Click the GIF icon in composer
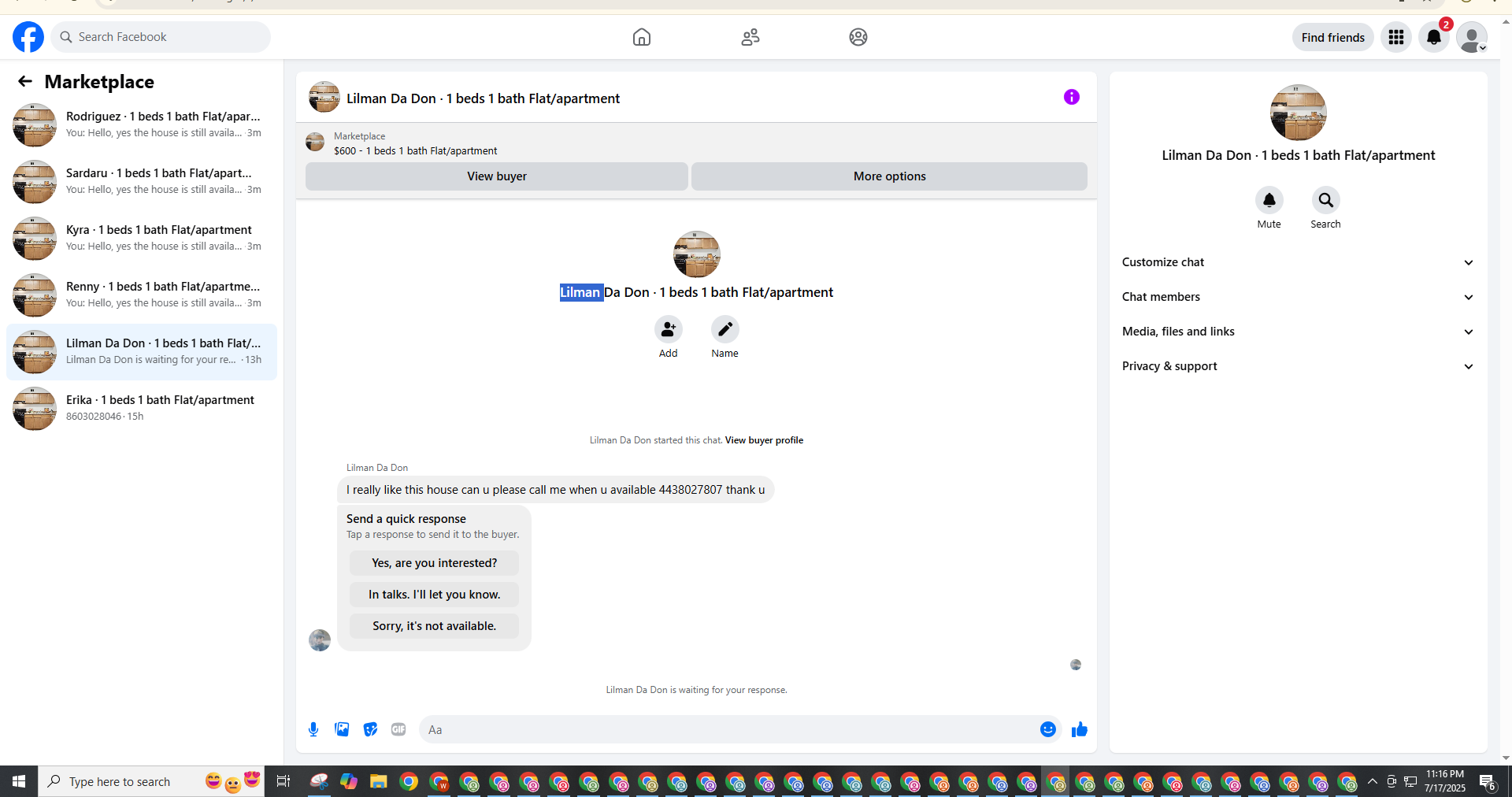This screenshot has height=797, width=1512. coord(398,729)
